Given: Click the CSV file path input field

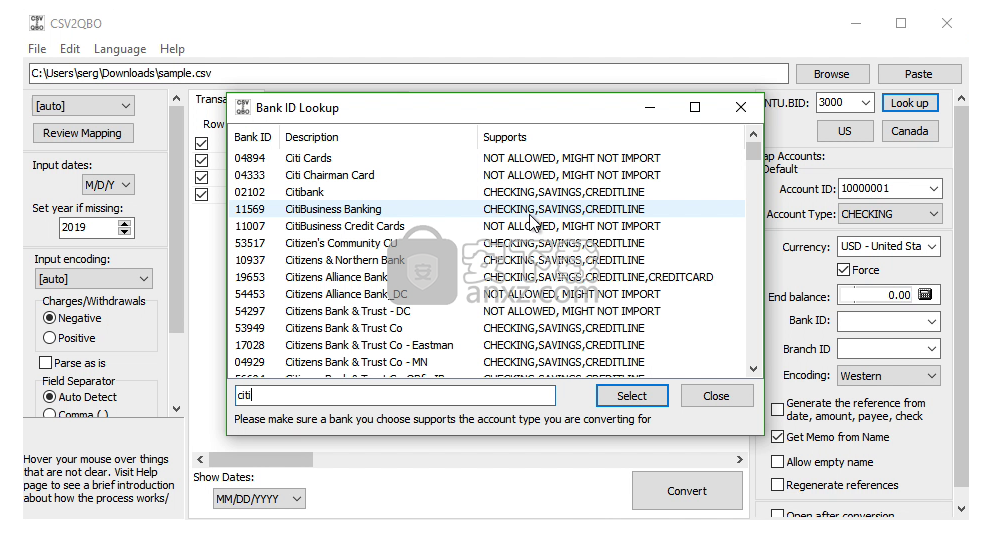Looking at the screenshot, I should point(409,73).
